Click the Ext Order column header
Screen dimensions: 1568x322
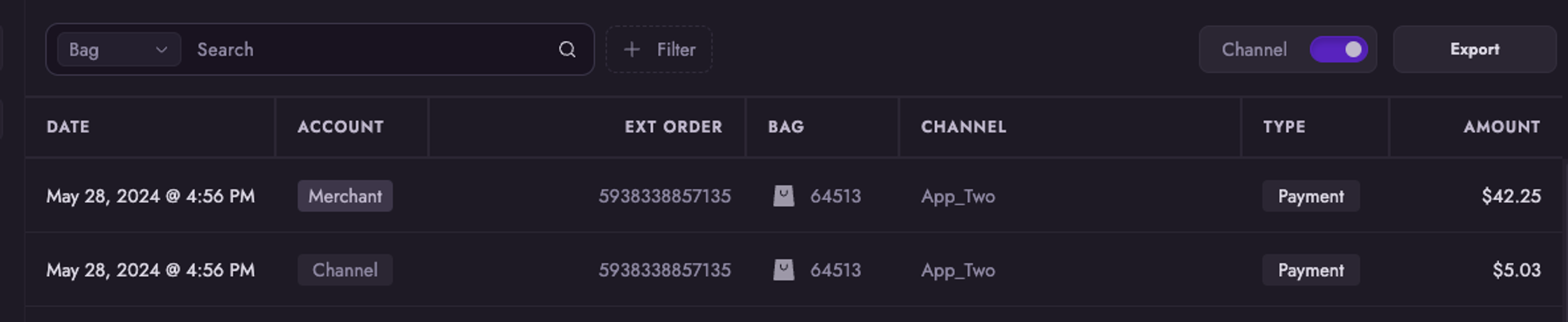(673, 127)
